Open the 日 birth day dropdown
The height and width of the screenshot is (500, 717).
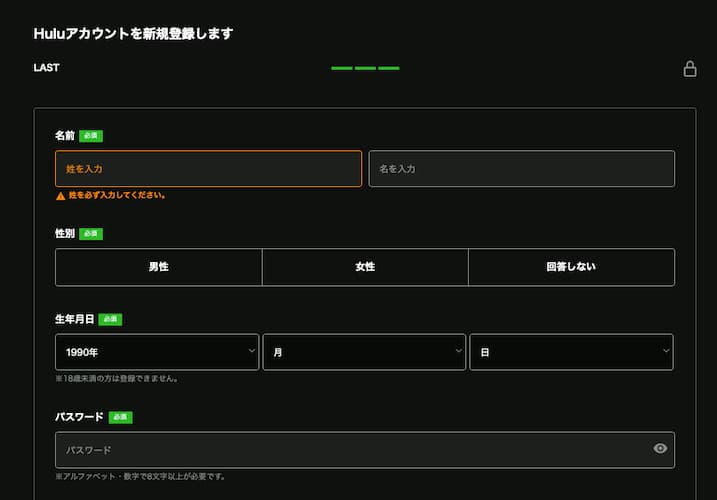click(571, 352)
